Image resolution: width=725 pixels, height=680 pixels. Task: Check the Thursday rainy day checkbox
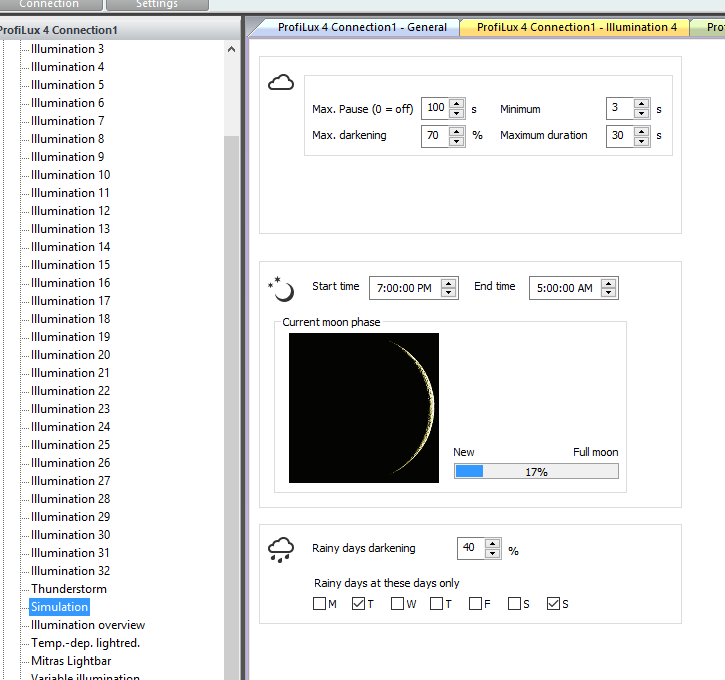(x=436, y=604)
